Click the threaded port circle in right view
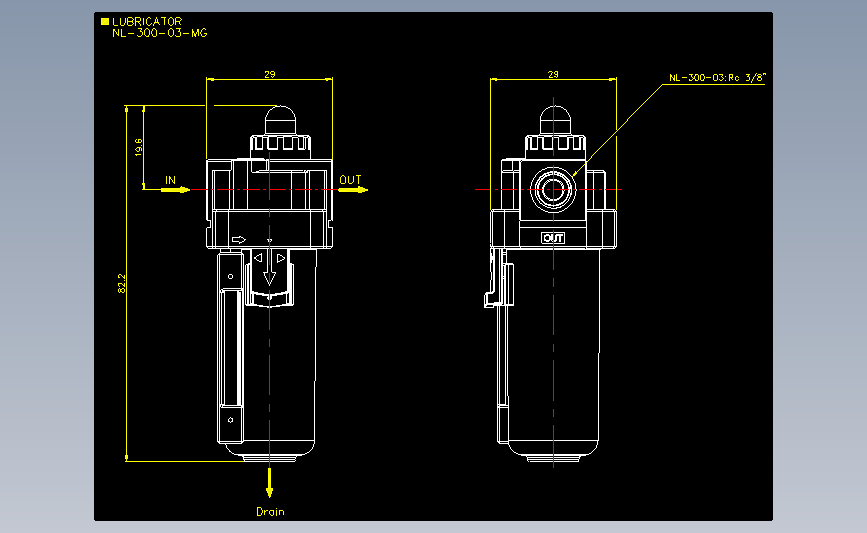Viewport: 867px width, 533px height. 553,190
